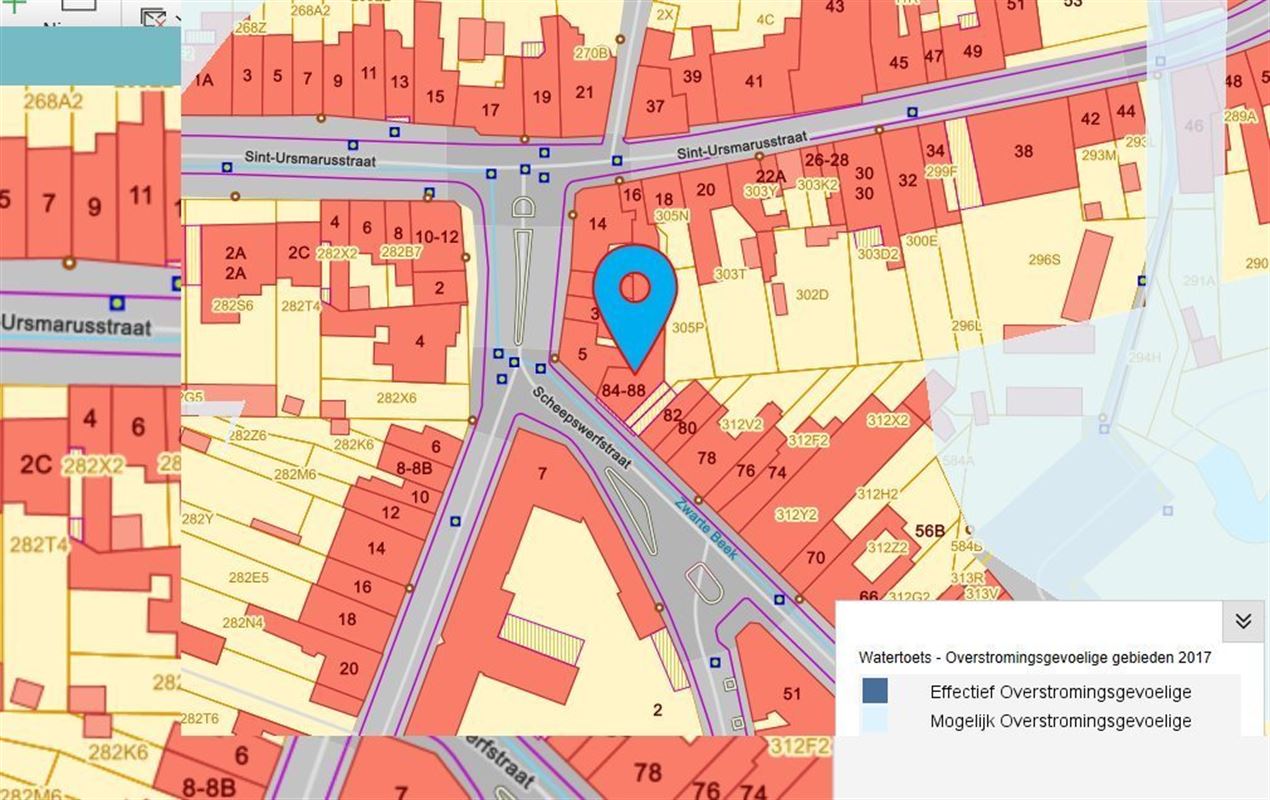Click the parcel labeled 305P
The height and width of the screenshot is (800, 1270).
coord(688,327)
